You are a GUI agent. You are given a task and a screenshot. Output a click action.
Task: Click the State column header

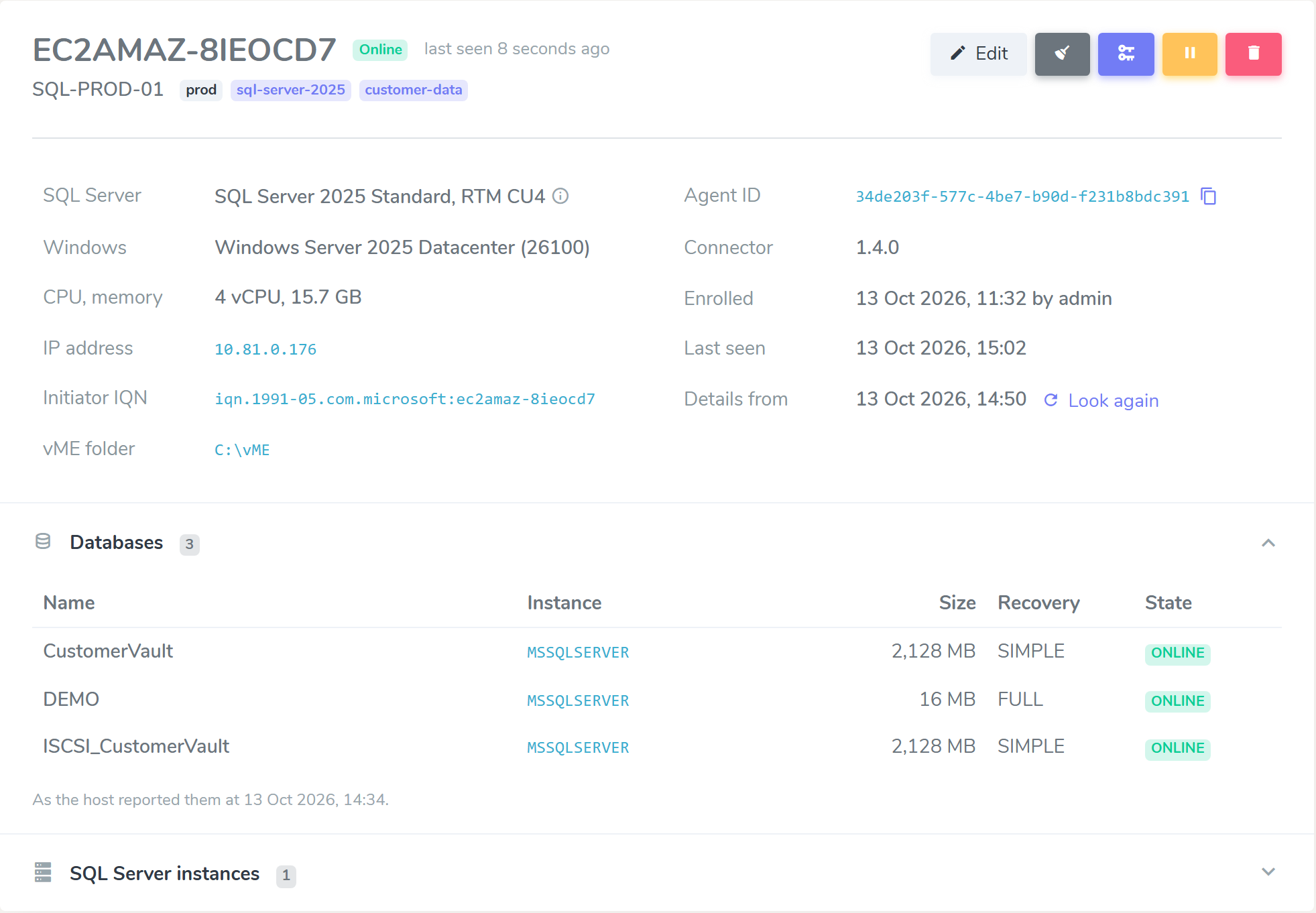click(1168, 603)
